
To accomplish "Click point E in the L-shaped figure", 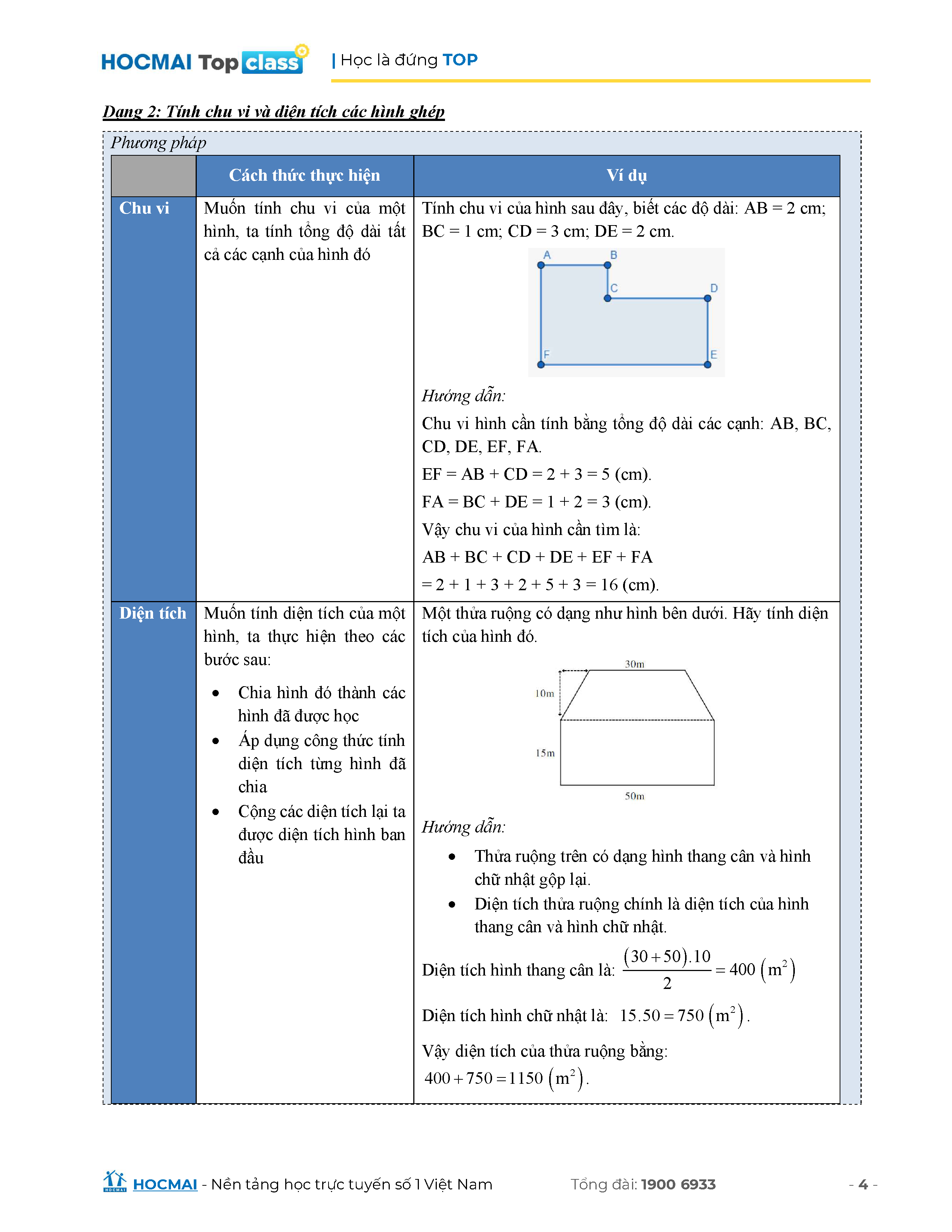I will (707, 364).
